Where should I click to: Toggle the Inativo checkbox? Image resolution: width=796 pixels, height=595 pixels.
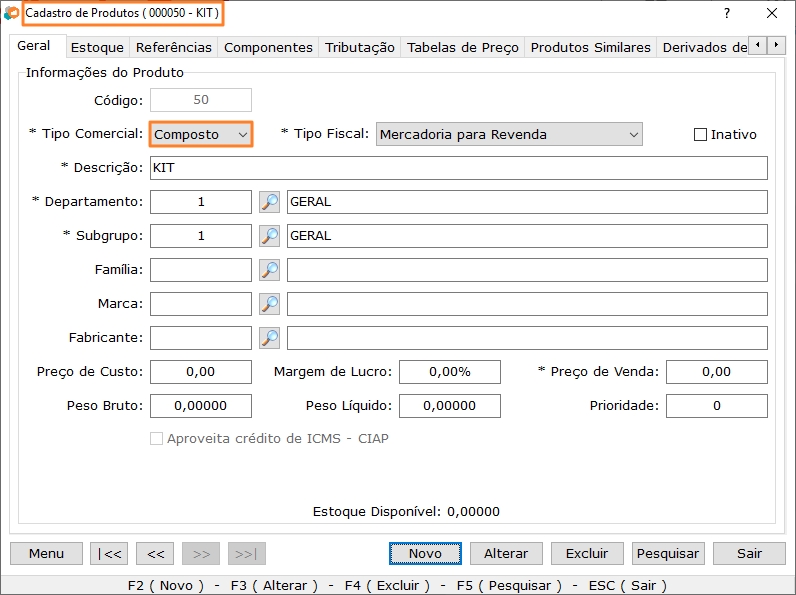pos(700,135)
